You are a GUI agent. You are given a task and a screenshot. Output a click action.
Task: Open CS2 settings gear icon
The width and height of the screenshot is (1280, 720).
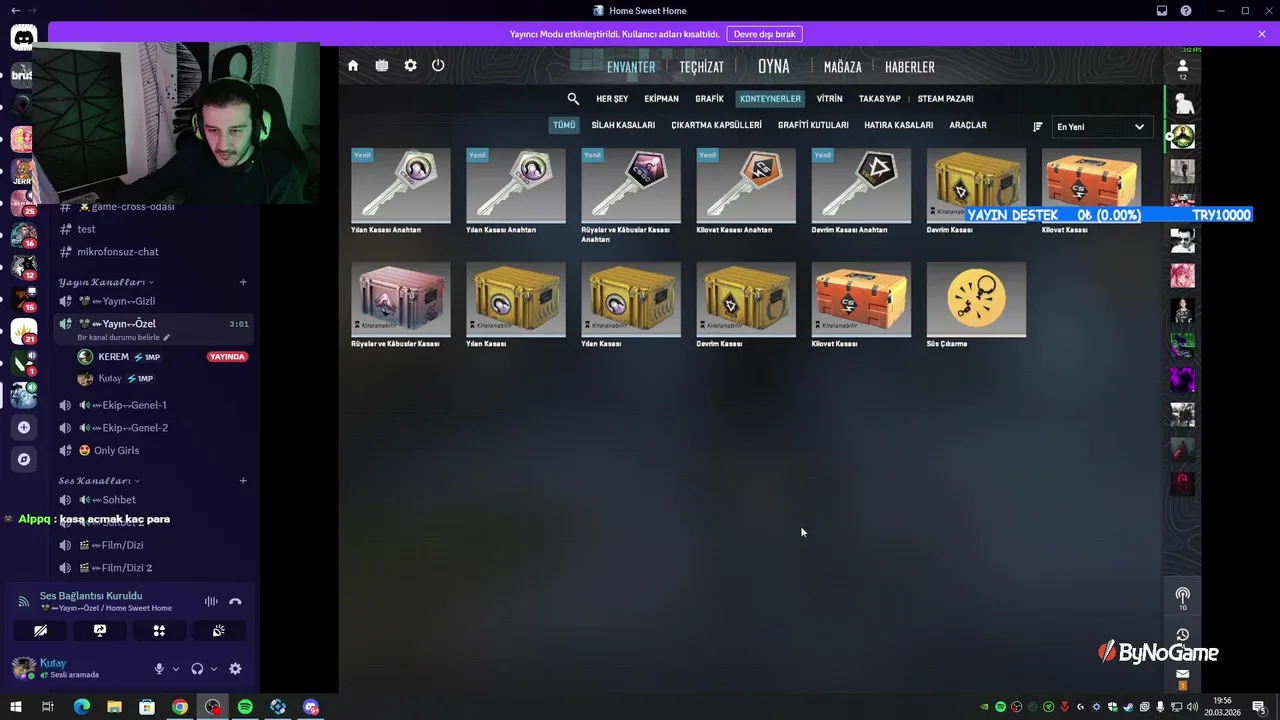[410, 66]
